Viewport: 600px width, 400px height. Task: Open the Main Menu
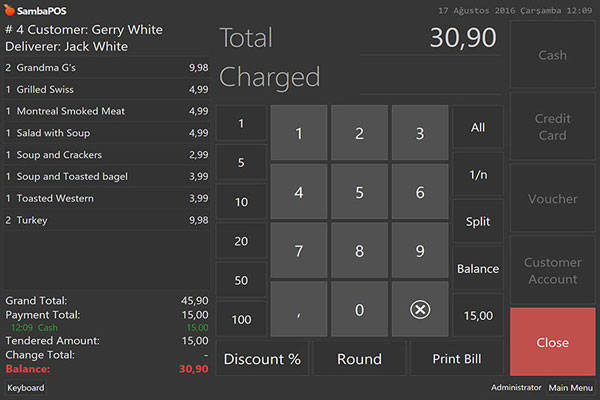pyautogui.click(x=571, y=387)
